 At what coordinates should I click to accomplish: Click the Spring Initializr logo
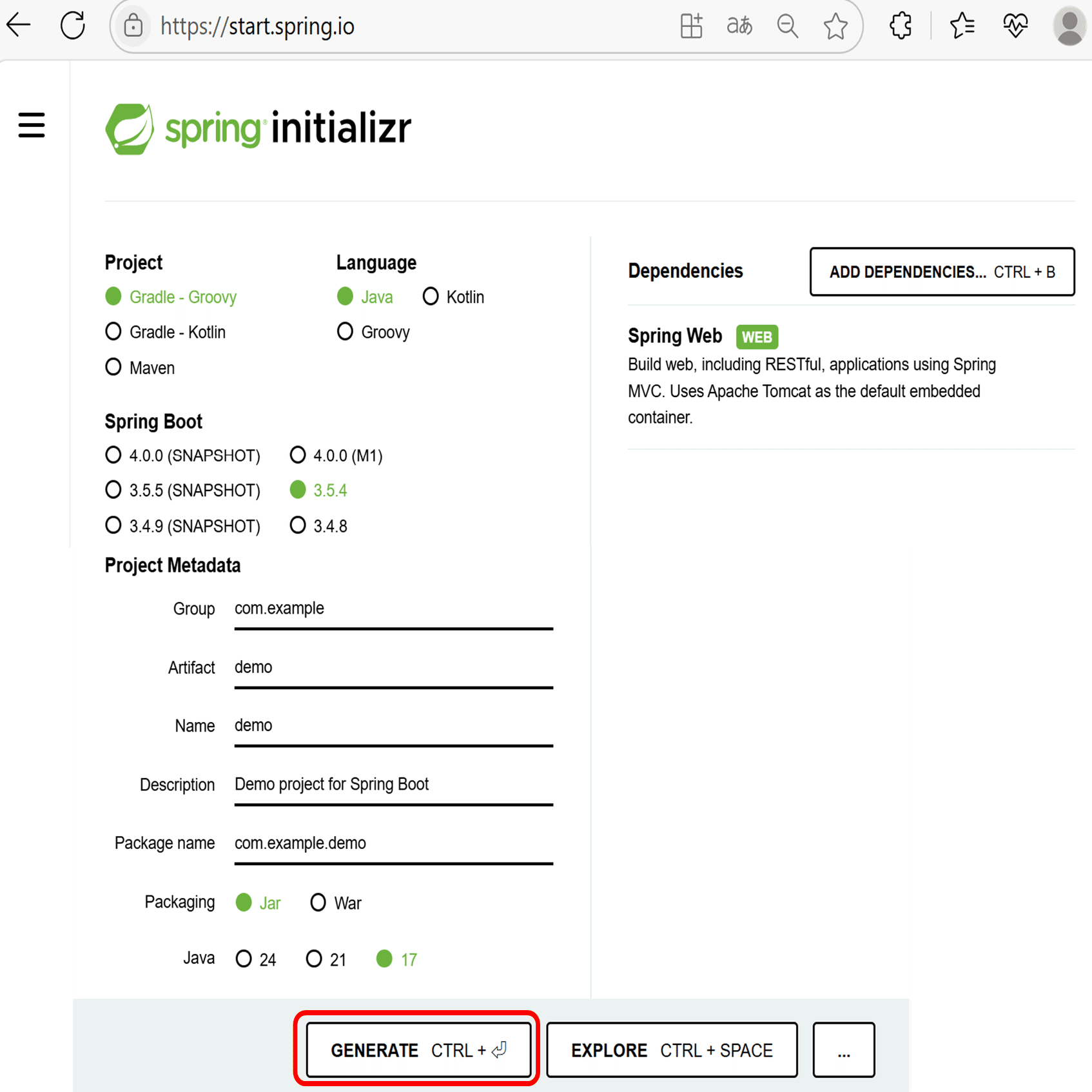(258, 128)
